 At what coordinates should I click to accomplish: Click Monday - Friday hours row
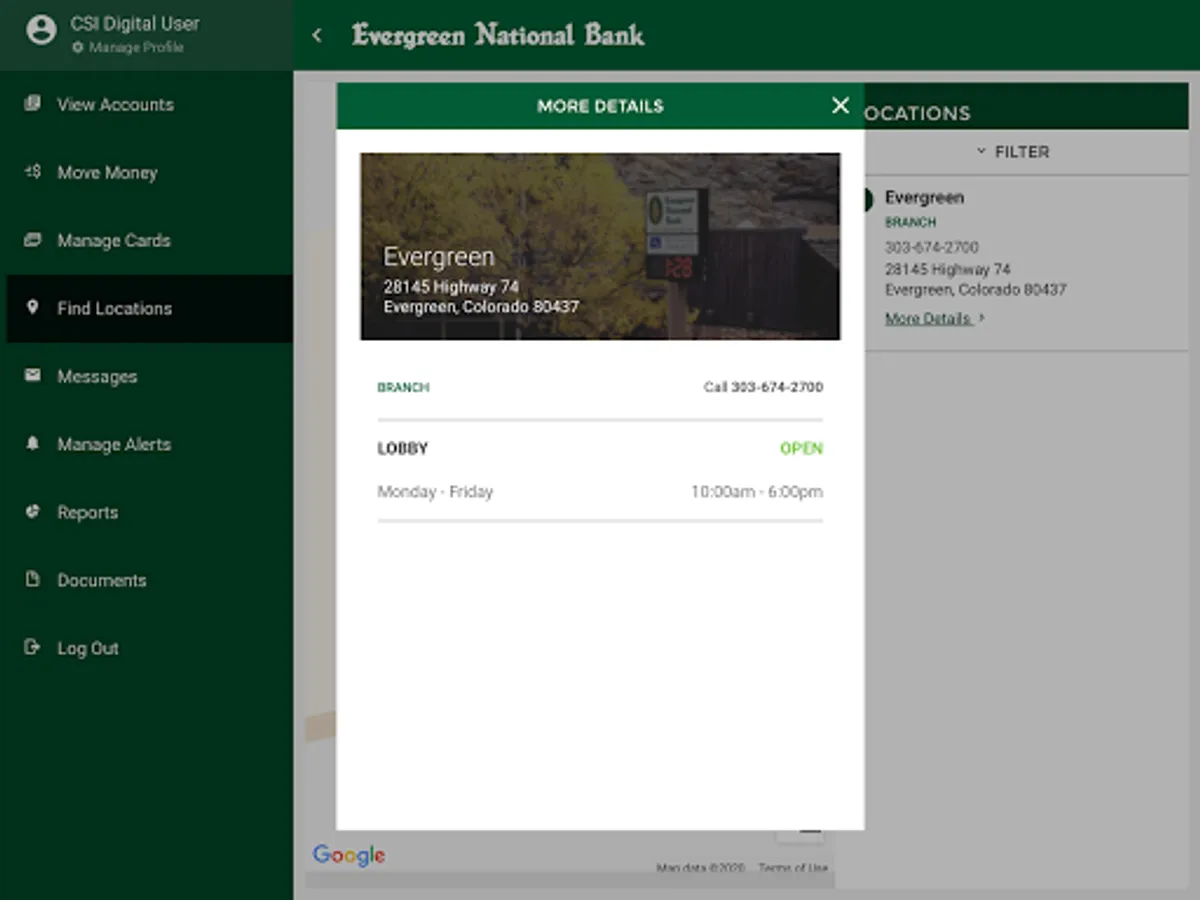coord(600,492)
